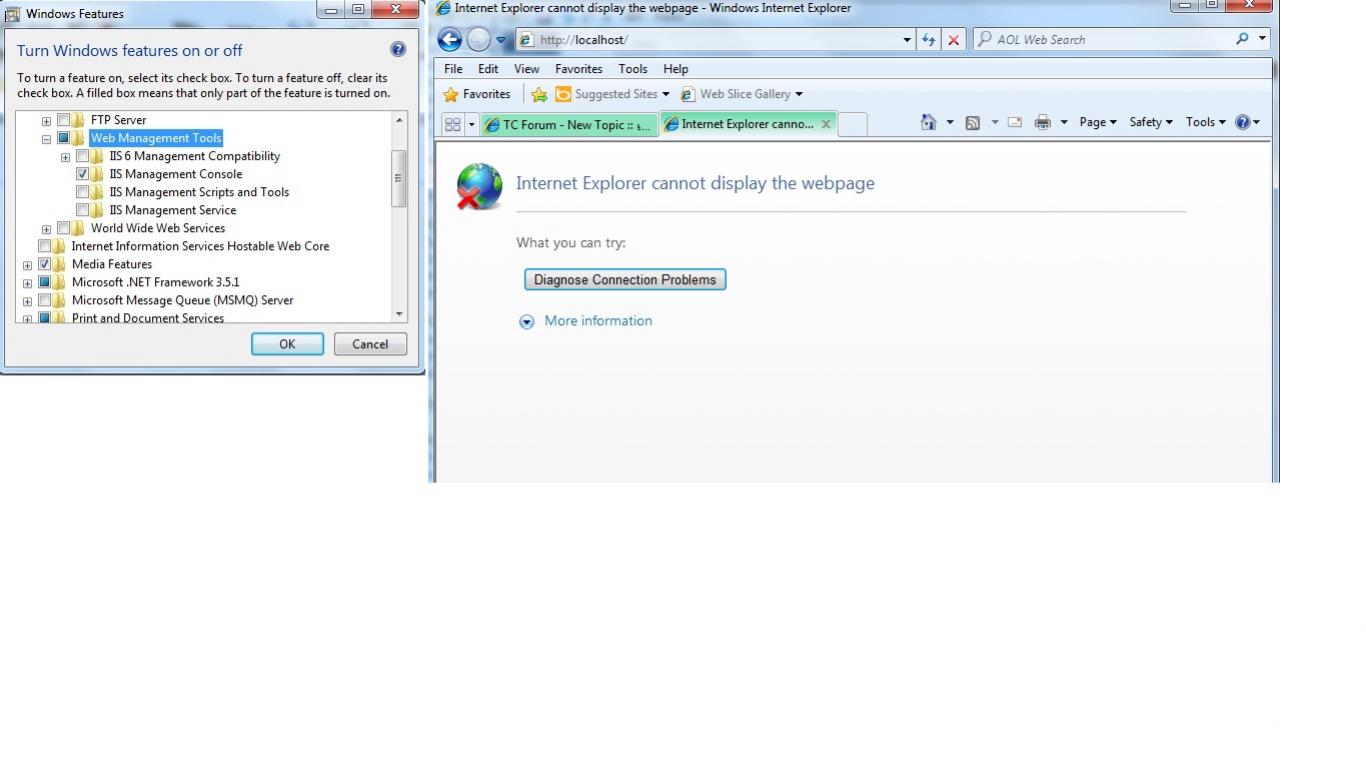1366x768 pixels.
Task: Expand the FTP Server tree node
Action: click(x=45, y=119)
